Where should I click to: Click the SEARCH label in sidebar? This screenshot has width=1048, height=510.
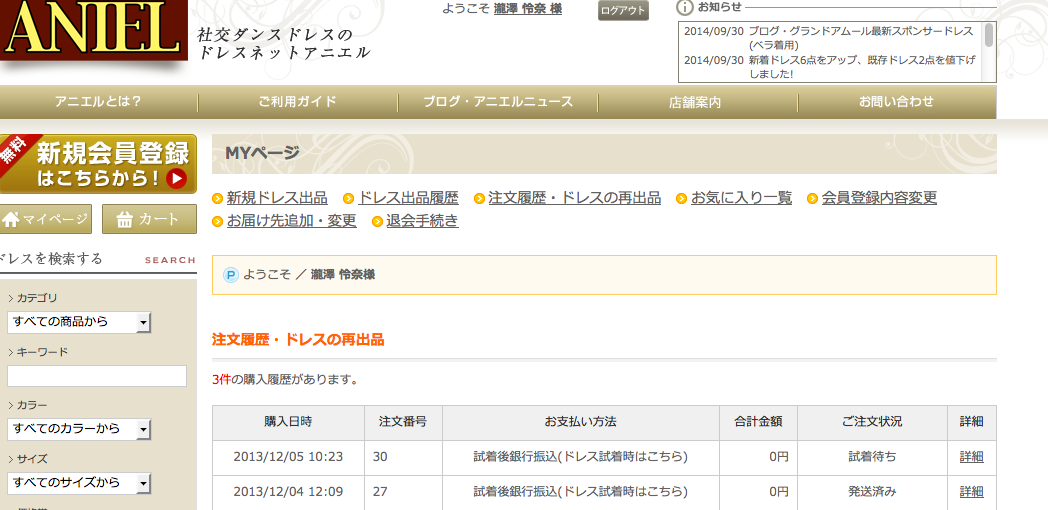(x=170, y=260)
